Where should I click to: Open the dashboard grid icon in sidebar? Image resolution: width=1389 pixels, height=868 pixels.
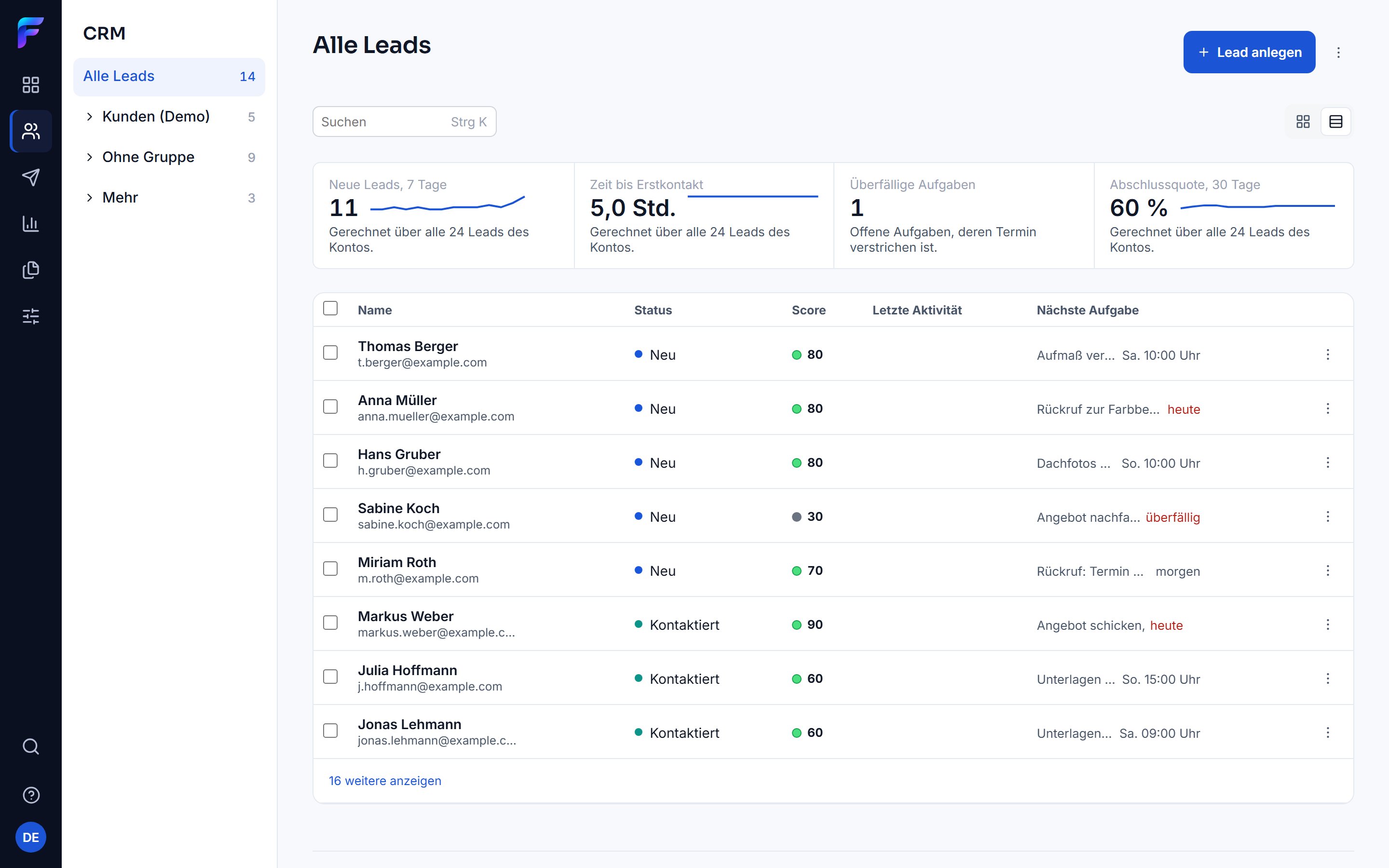click(30, 85)
